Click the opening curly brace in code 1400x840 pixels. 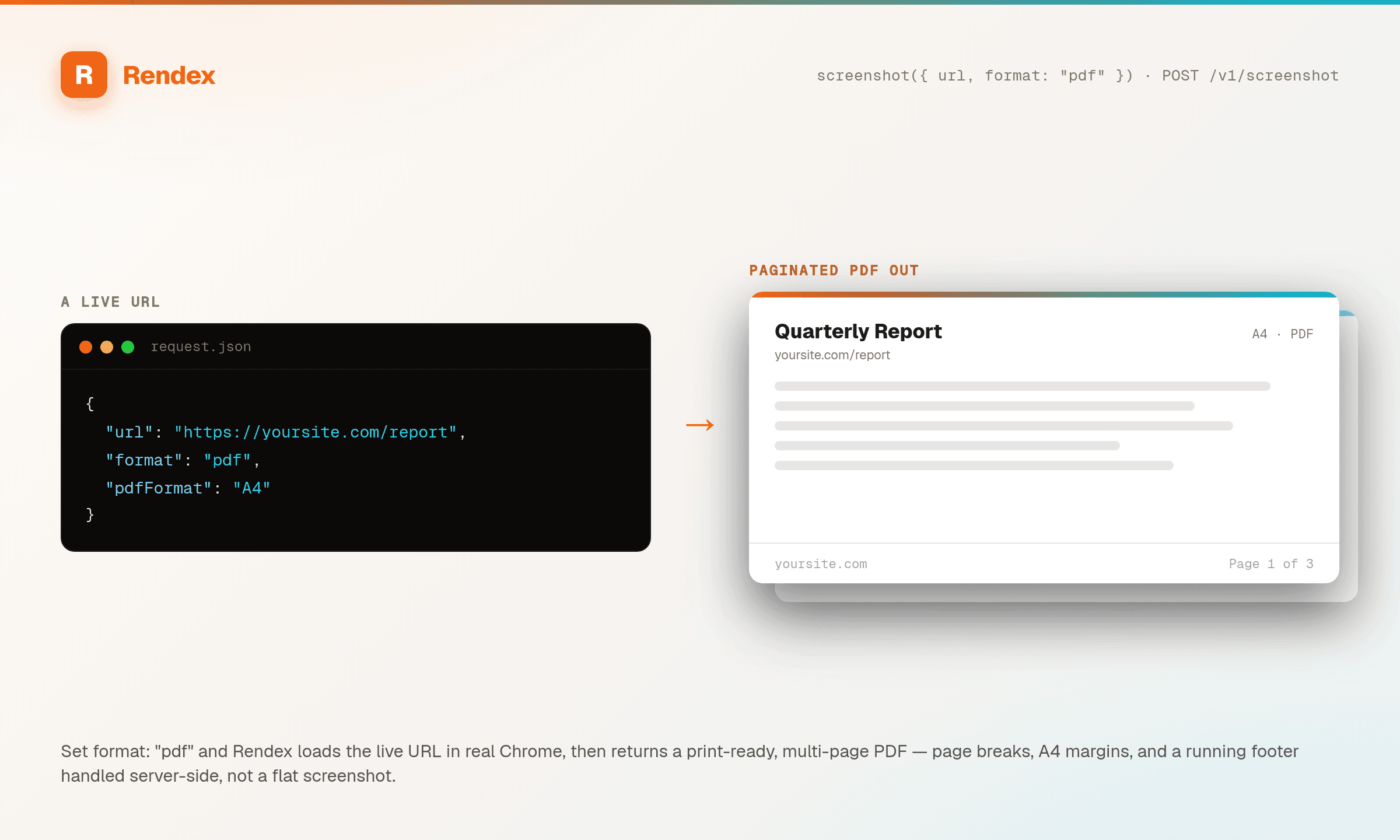point(90,404)
